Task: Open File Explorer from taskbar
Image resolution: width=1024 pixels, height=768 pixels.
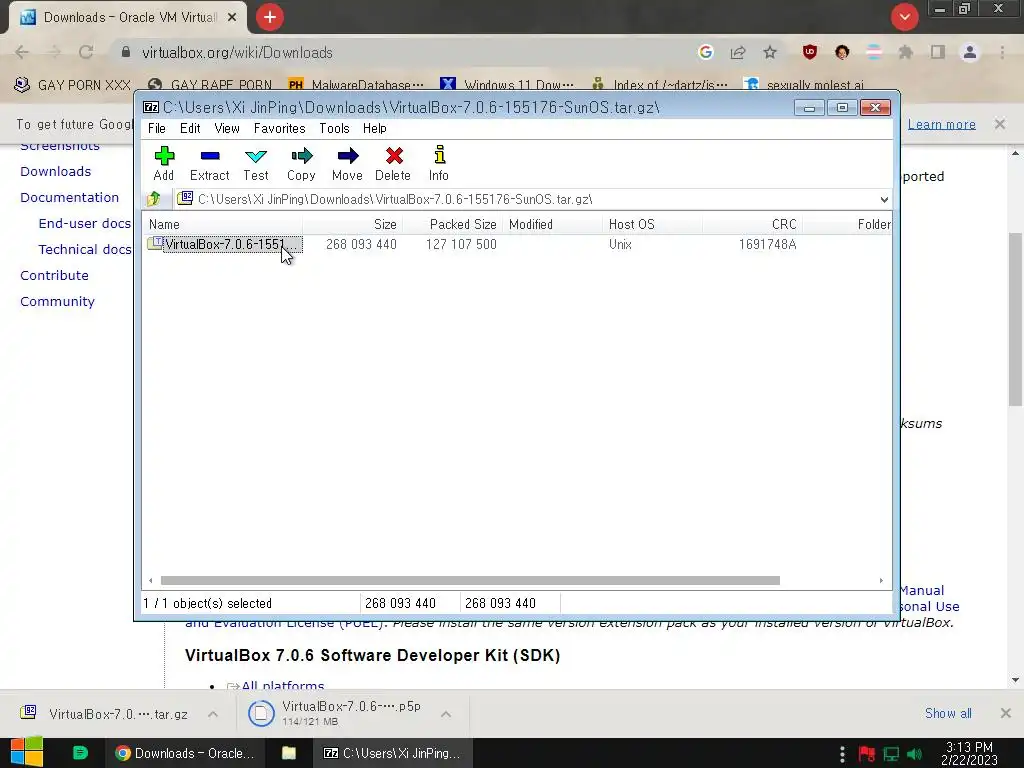Action: [289, 753]
